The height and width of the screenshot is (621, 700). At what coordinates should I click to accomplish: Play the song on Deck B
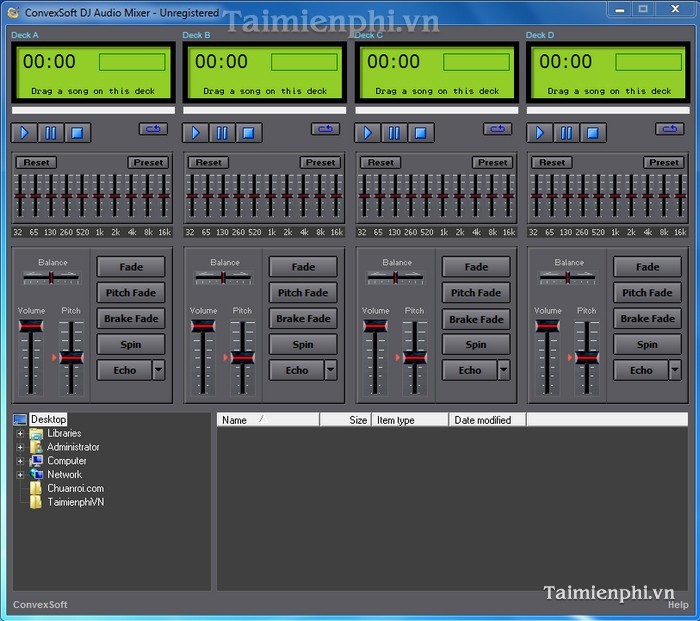(x=196, y=133)
